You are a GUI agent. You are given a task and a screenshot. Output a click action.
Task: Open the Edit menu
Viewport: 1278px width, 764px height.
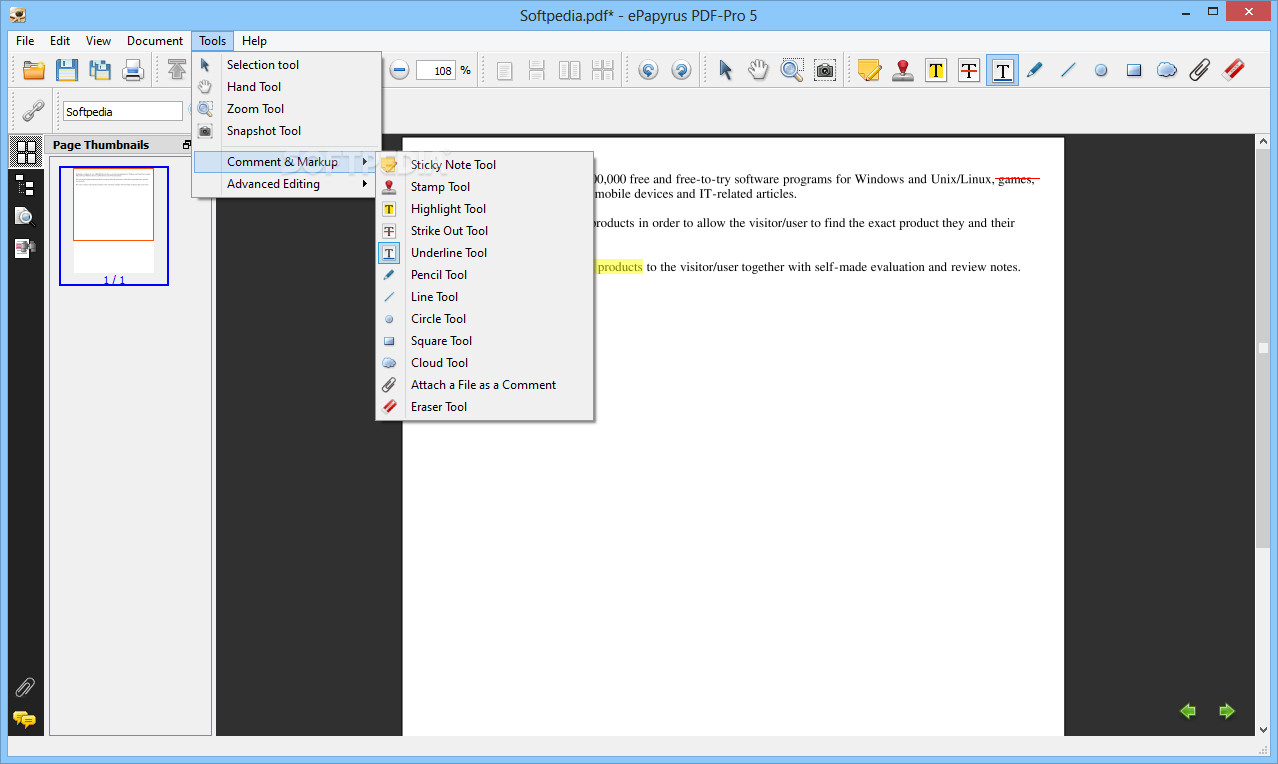(60, 41)
